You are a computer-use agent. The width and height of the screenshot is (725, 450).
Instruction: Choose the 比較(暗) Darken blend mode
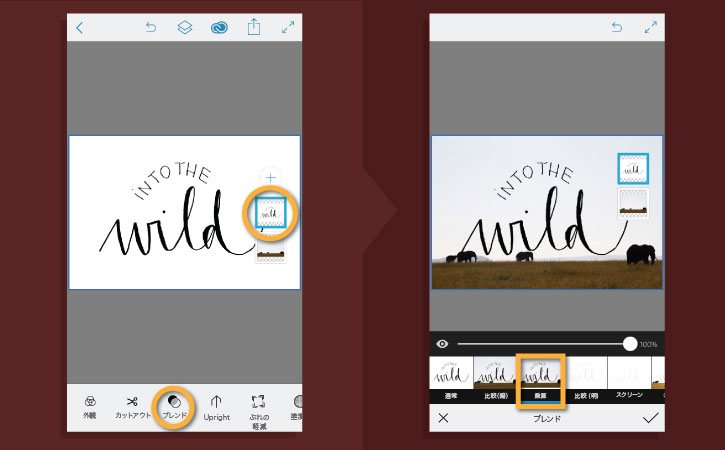click(495, 379)
